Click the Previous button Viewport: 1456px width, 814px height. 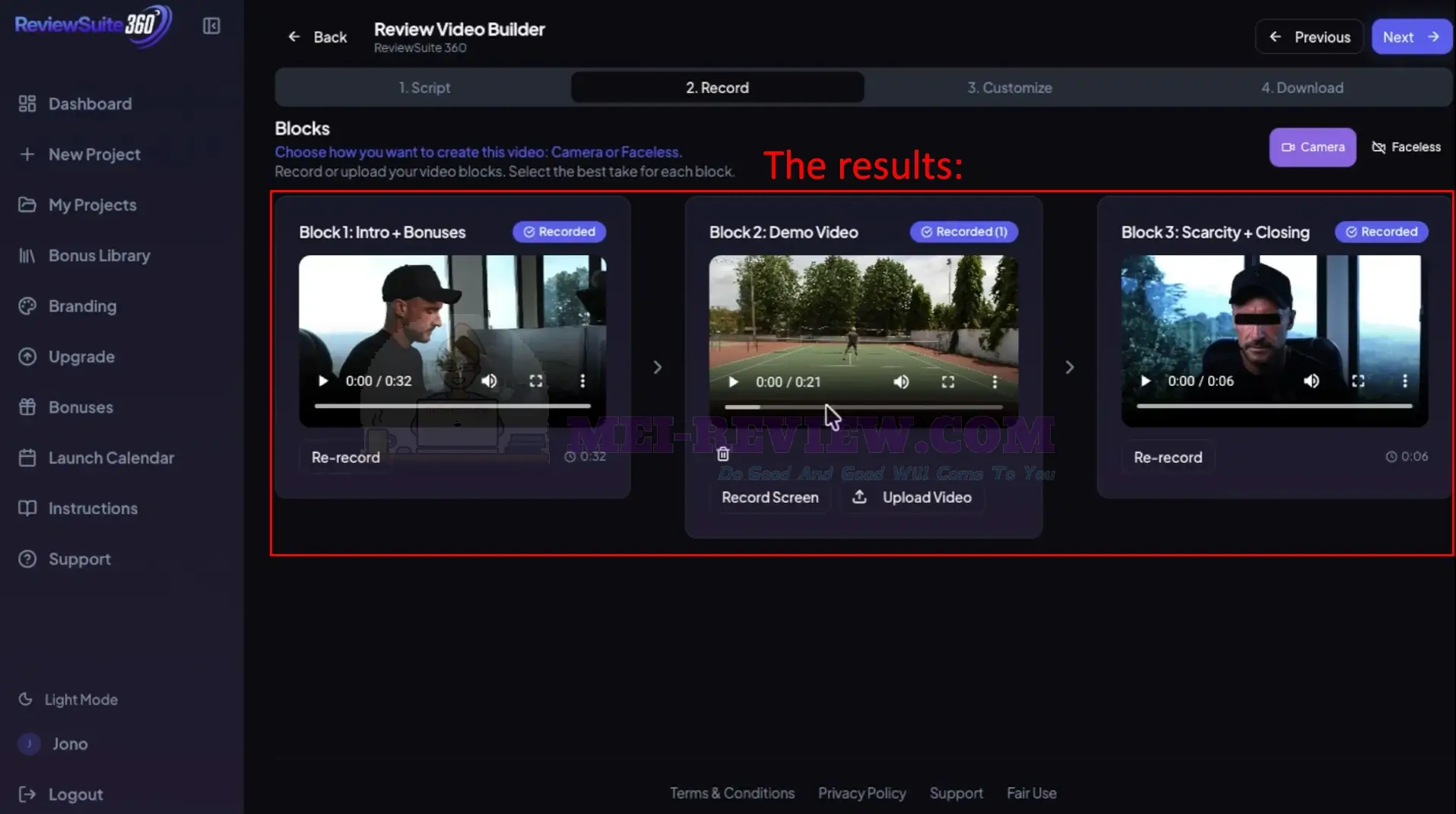coord(1309,36)
